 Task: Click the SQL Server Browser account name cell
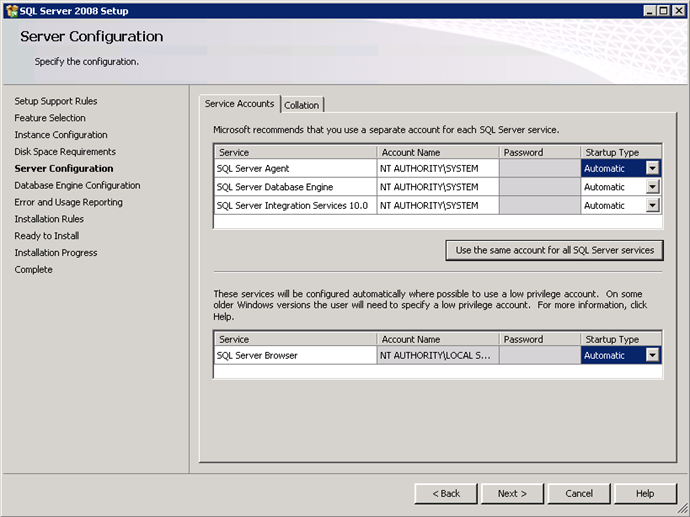(x=438, y=356)
